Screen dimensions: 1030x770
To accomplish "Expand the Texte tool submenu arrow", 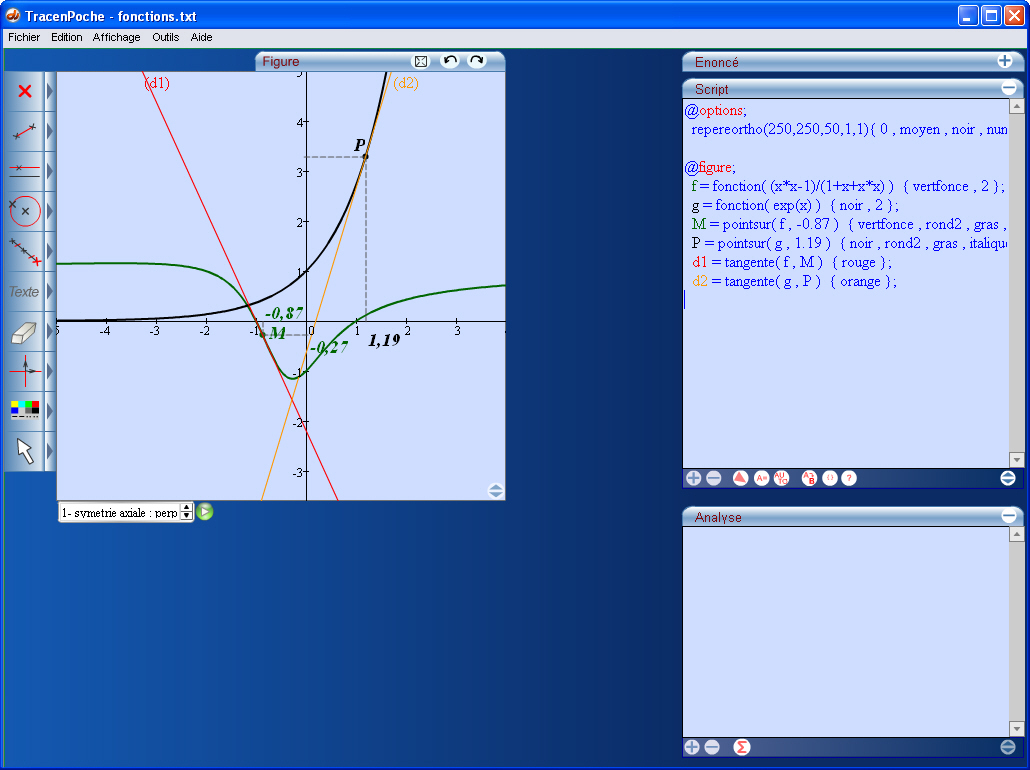I will tap(50, 291).
